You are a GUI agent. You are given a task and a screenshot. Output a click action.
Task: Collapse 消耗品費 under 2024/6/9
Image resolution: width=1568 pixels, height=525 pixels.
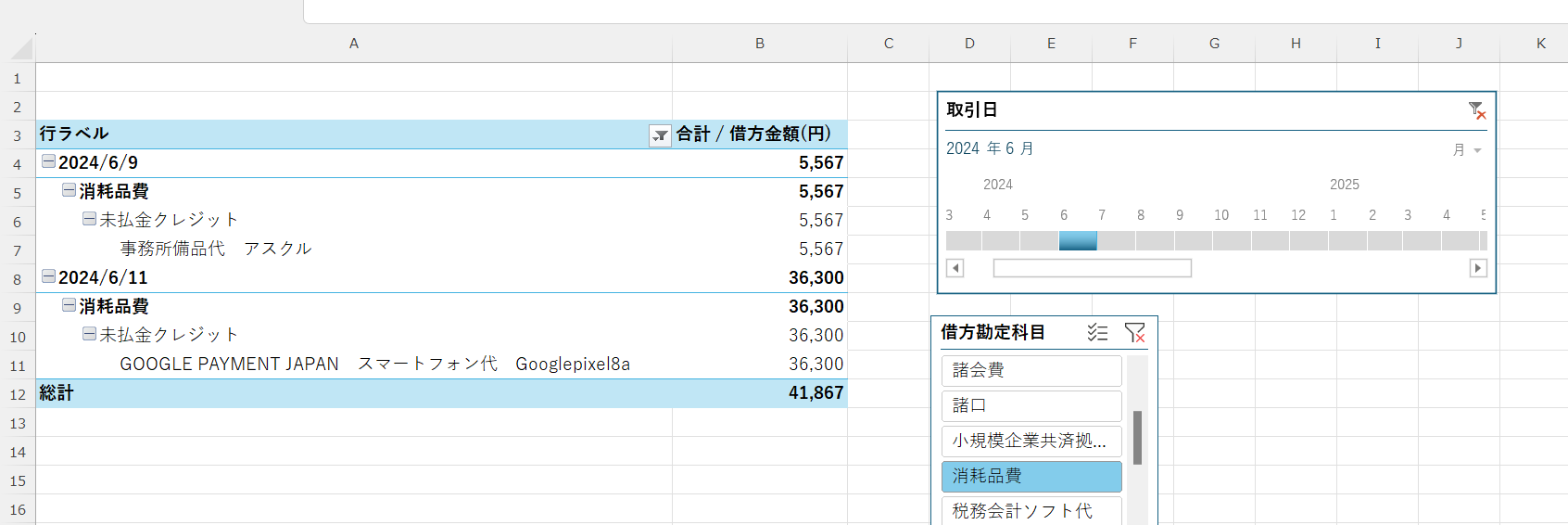(69, 190)
